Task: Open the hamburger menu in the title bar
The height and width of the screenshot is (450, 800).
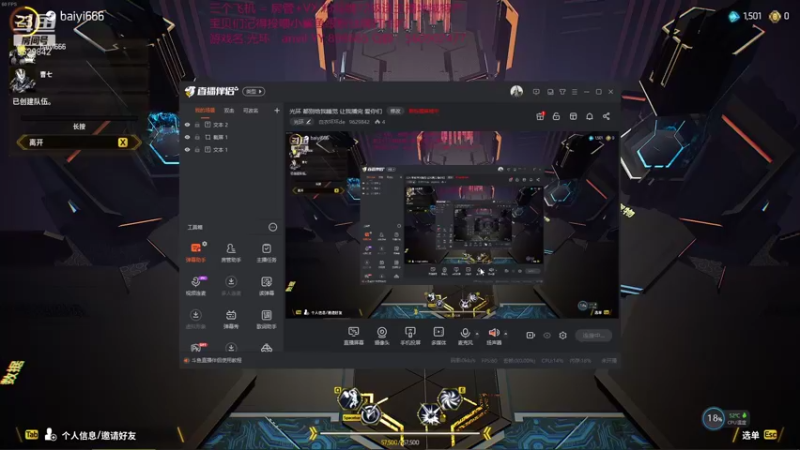Action: coord(574,92)
